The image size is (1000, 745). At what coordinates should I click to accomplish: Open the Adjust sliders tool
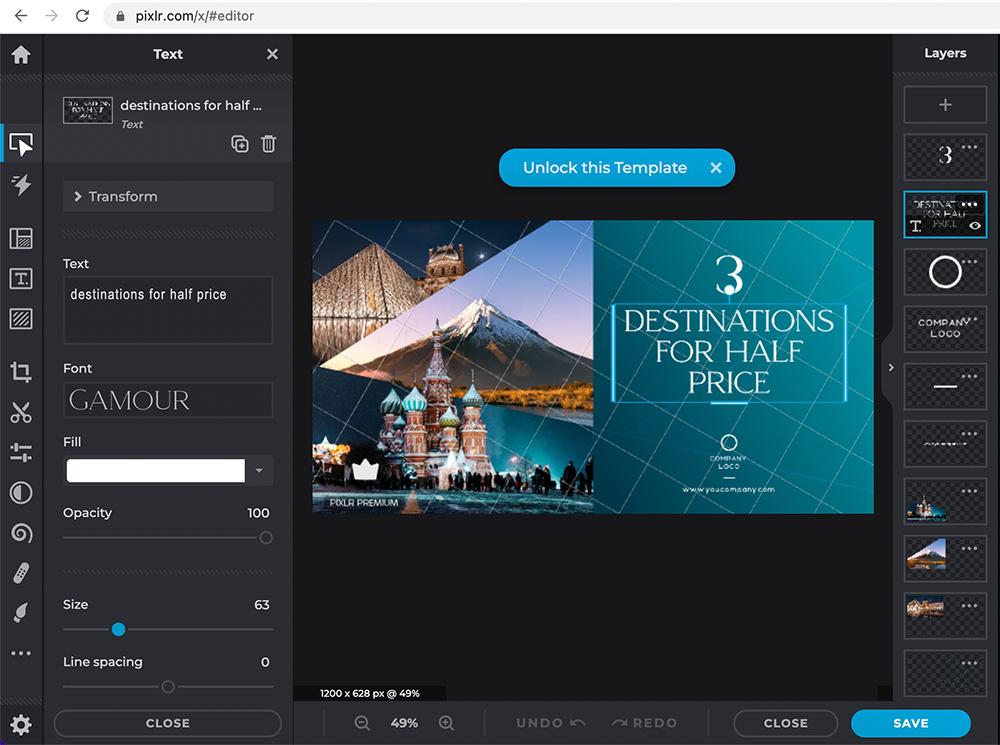click(x=21, y=452)
